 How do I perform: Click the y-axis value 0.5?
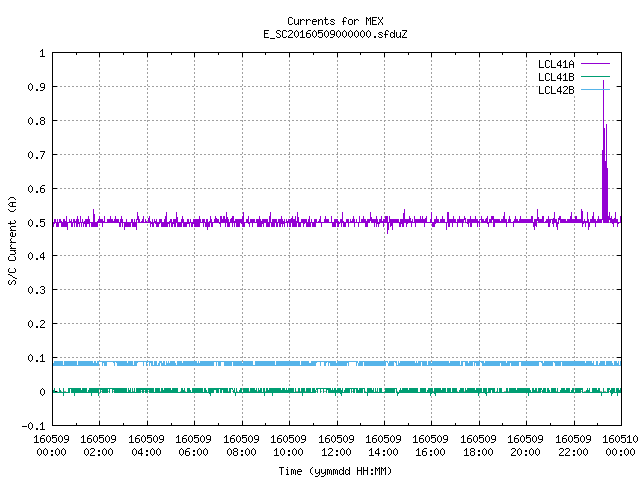tap(36, 223)
